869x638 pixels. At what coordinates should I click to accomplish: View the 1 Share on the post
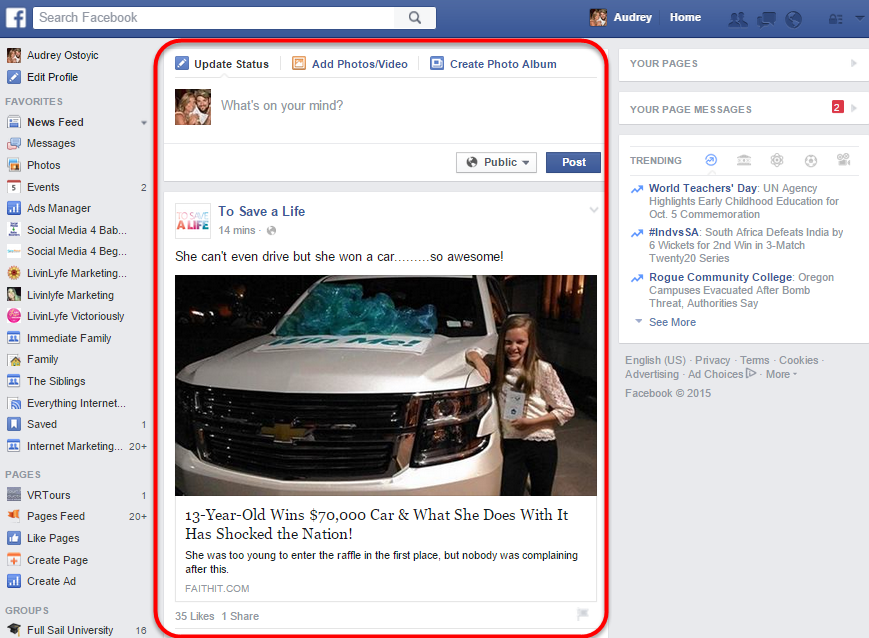(x=240, y=616)
